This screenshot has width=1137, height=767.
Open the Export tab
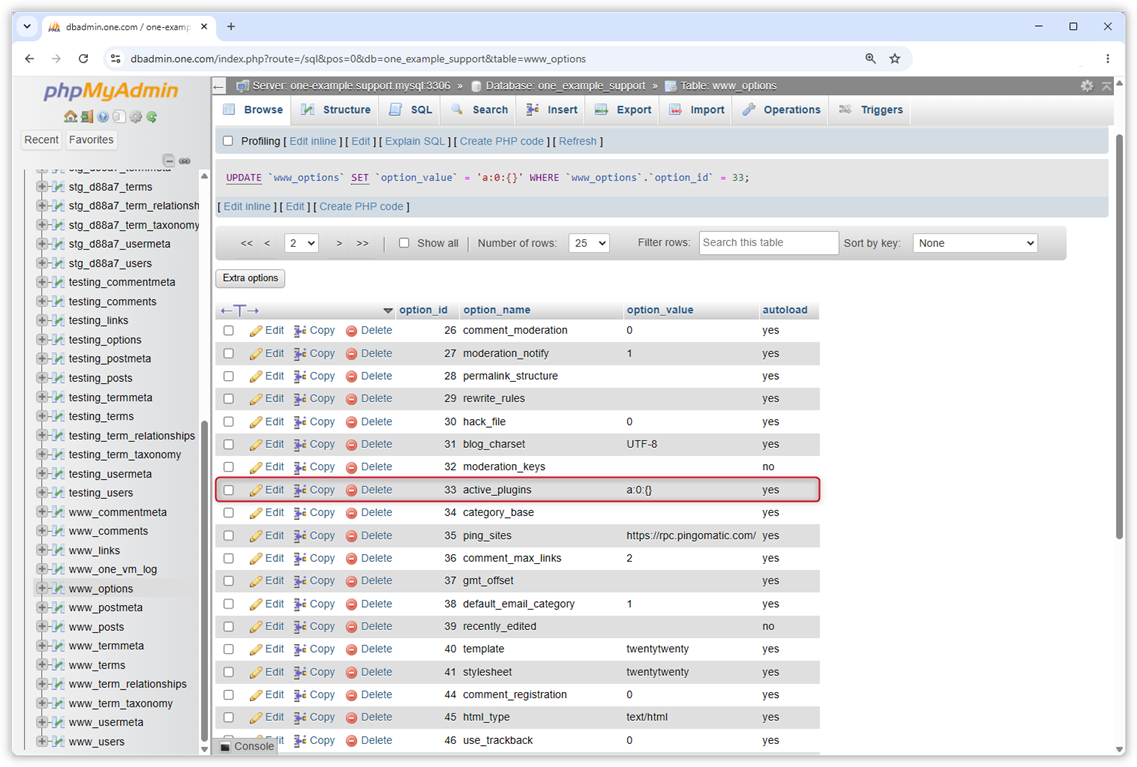(x=624, y=109)
